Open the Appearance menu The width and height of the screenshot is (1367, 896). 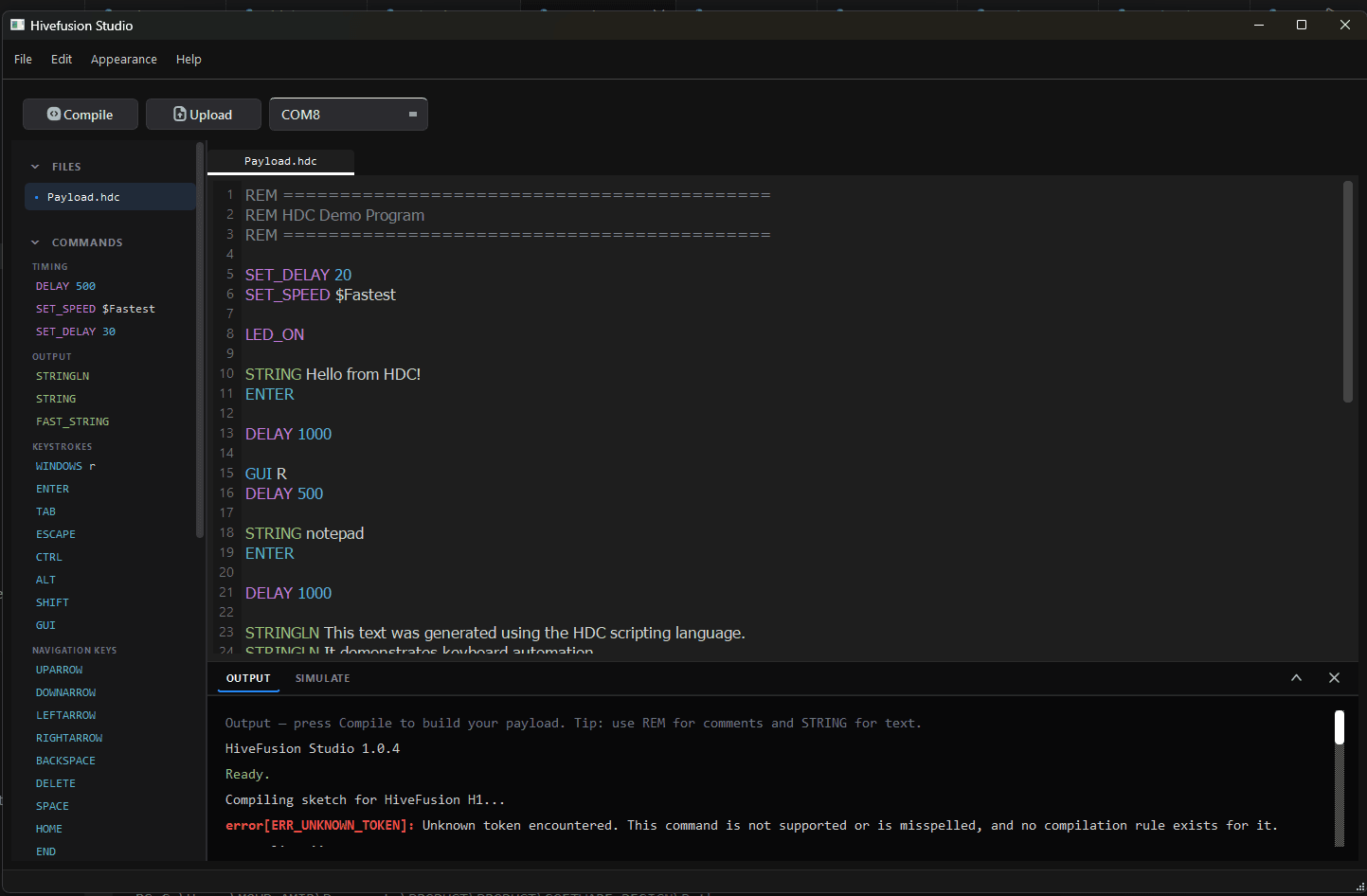[124, 59]
